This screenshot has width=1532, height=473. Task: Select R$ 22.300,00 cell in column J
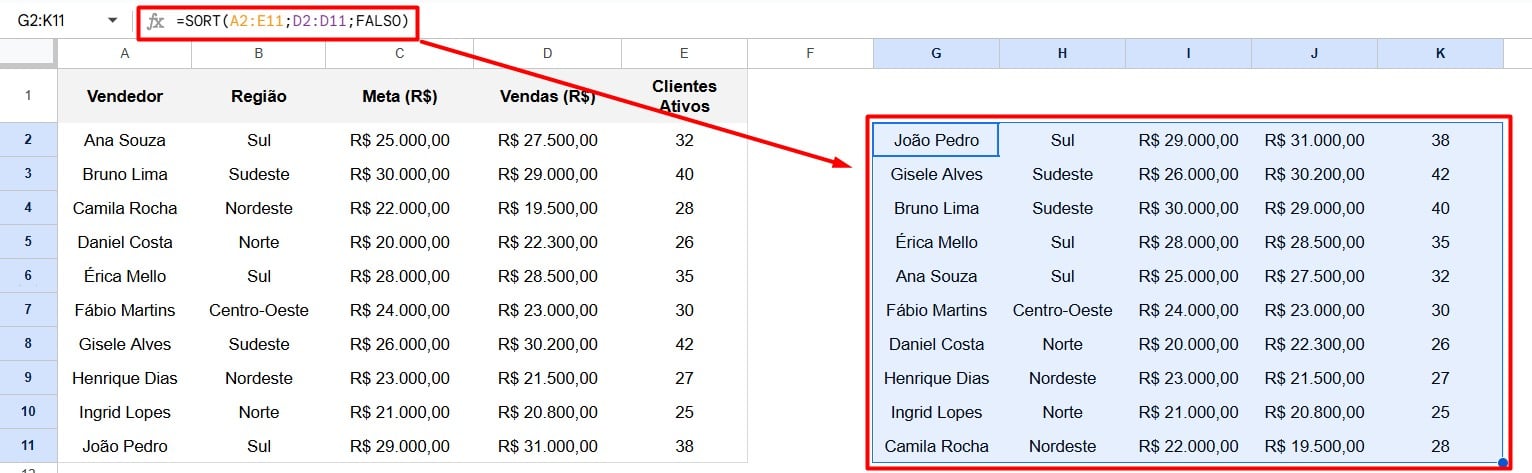point(1314,344)
